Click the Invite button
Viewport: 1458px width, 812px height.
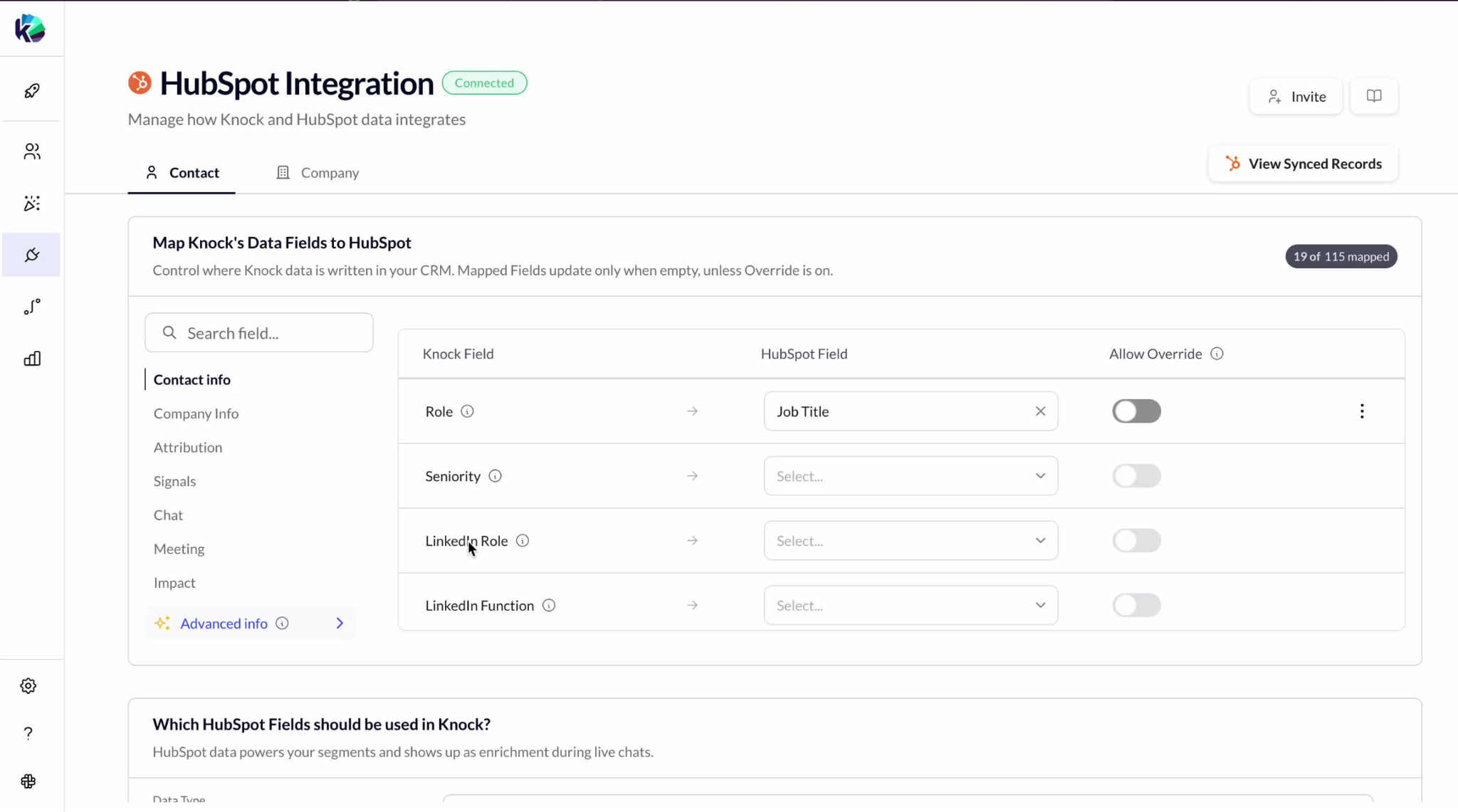[x=1296, y=96]
